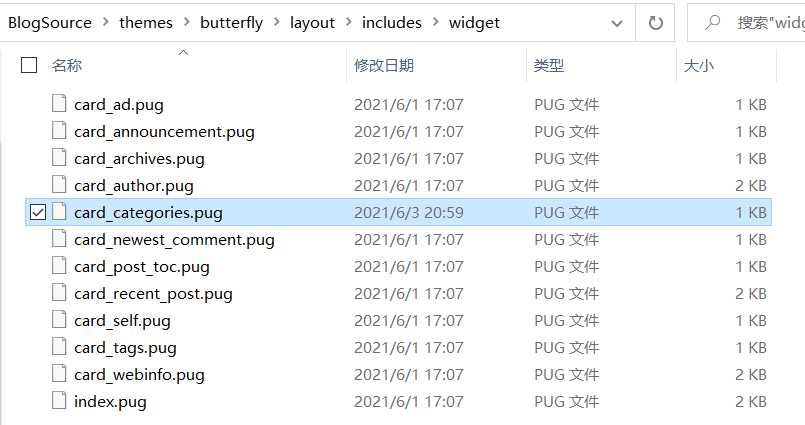Select the index.pug file icon
Screen dimensions: 805x425
59,401
